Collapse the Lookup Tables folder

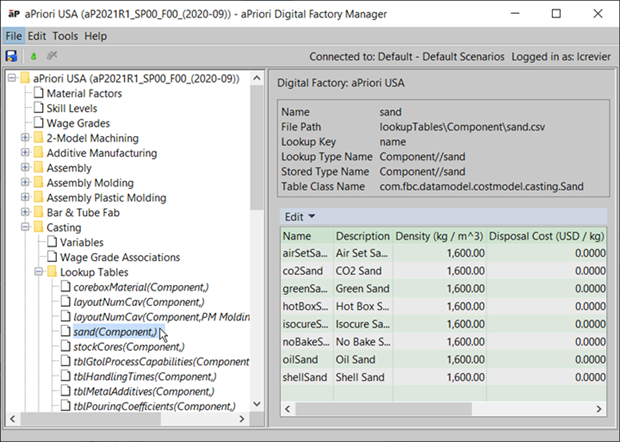pyautogui.click(x=39, y=272)
